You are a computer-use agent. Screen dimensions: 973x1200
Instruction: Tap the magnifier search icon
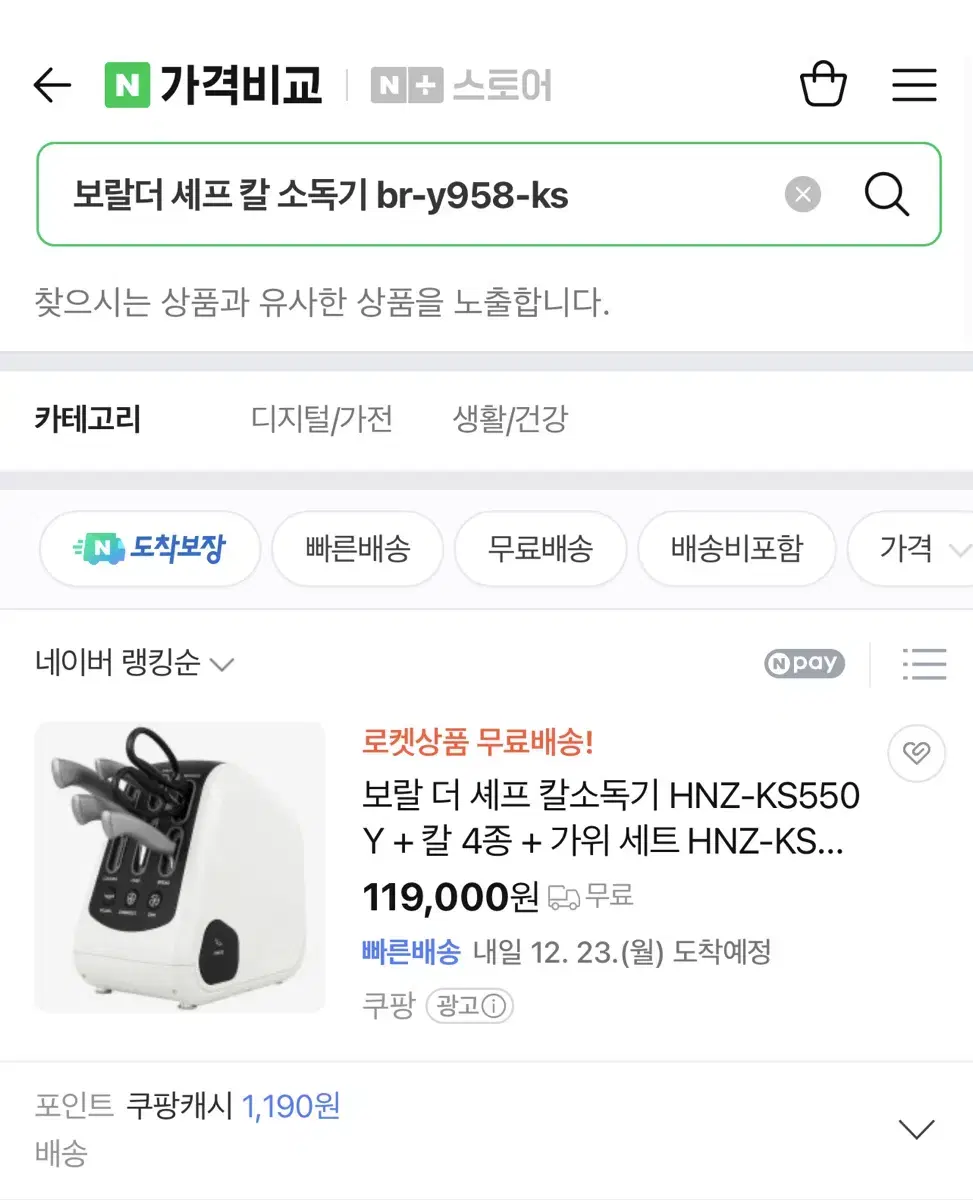886,194
